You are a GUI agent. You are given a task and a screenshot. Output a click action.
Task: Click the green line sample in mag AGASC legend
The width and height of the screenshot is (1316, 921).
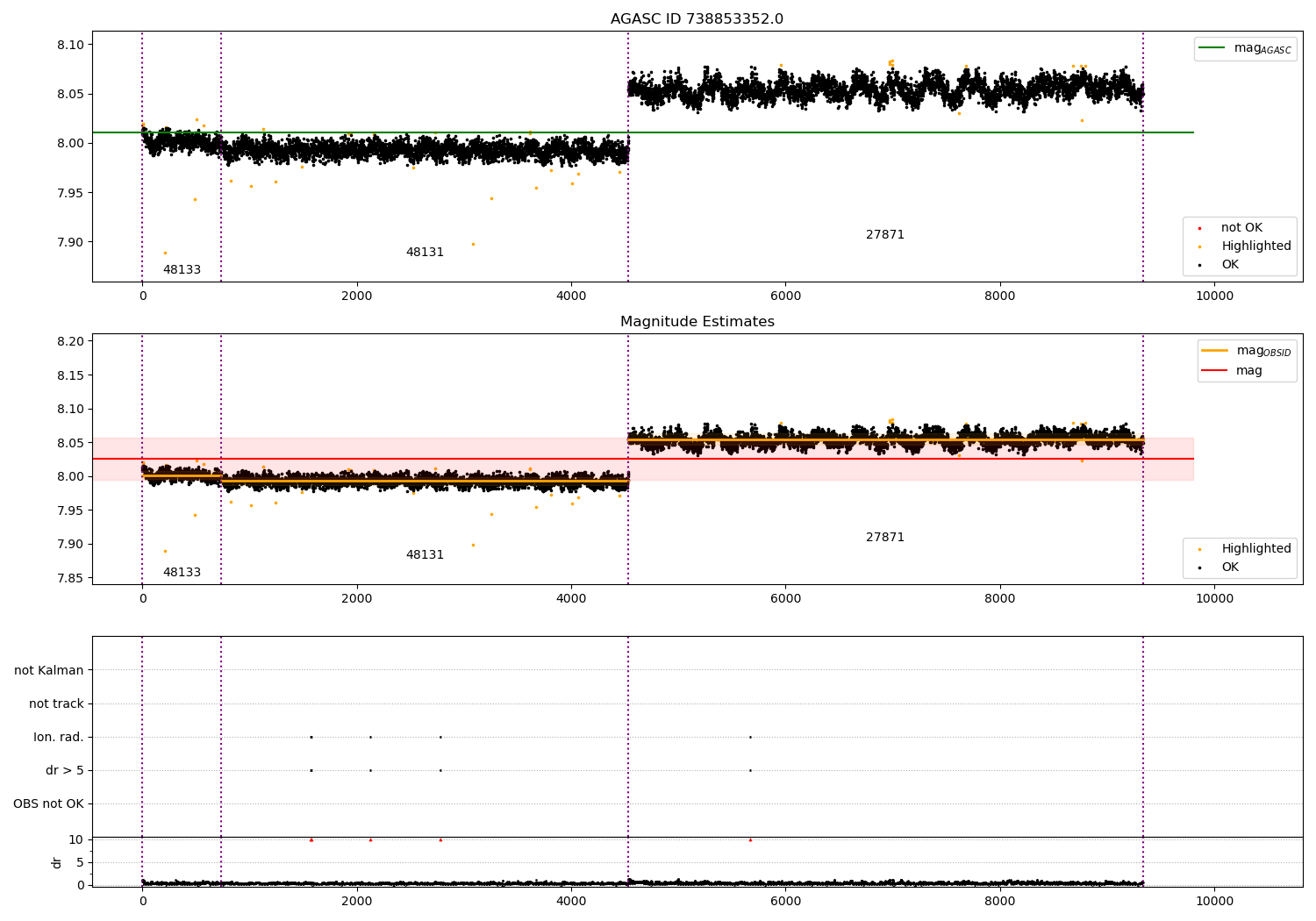[1212, 48]
